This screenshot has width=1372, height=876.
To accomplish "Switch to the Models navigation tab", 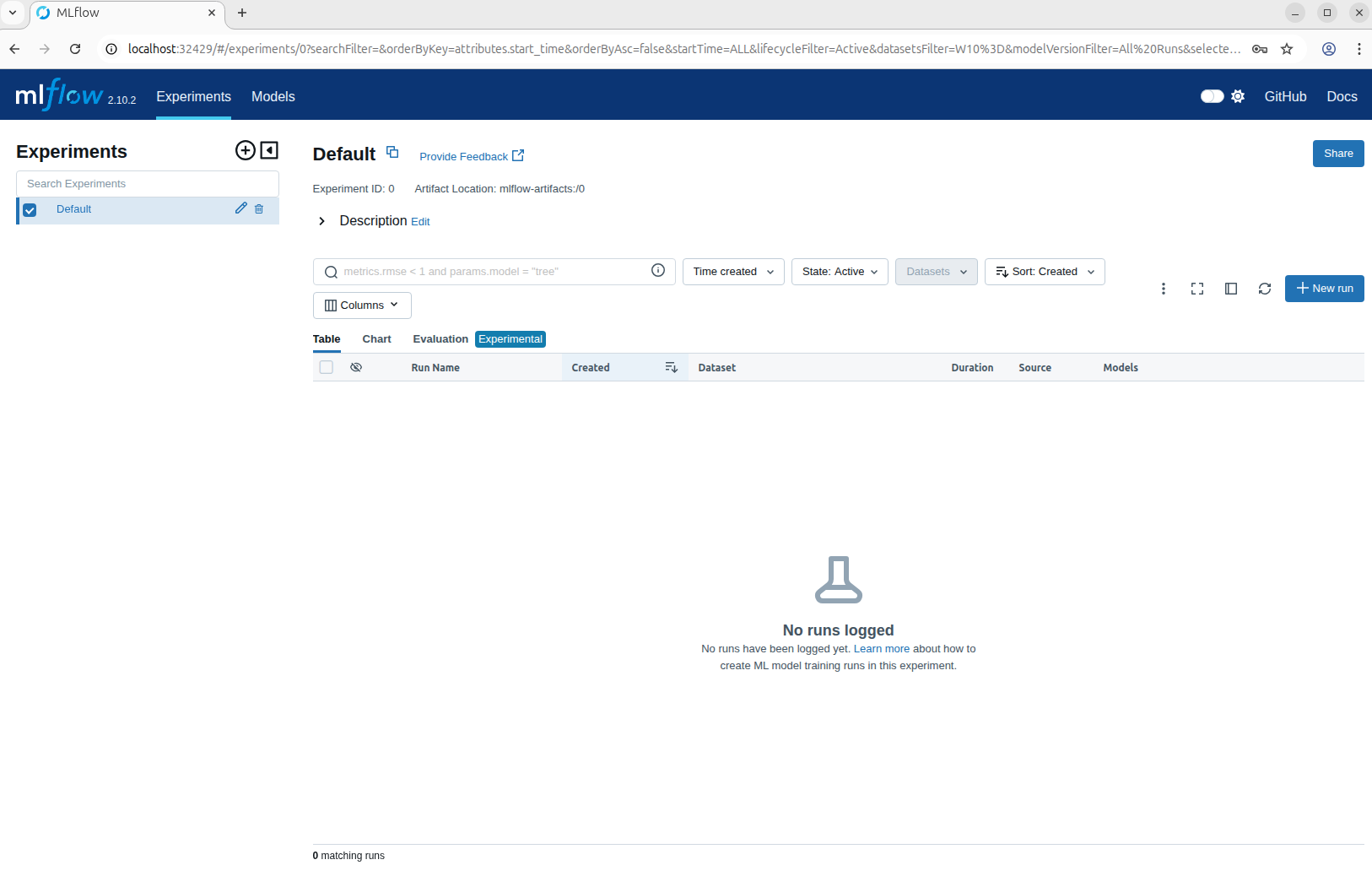I will point(273,96).
